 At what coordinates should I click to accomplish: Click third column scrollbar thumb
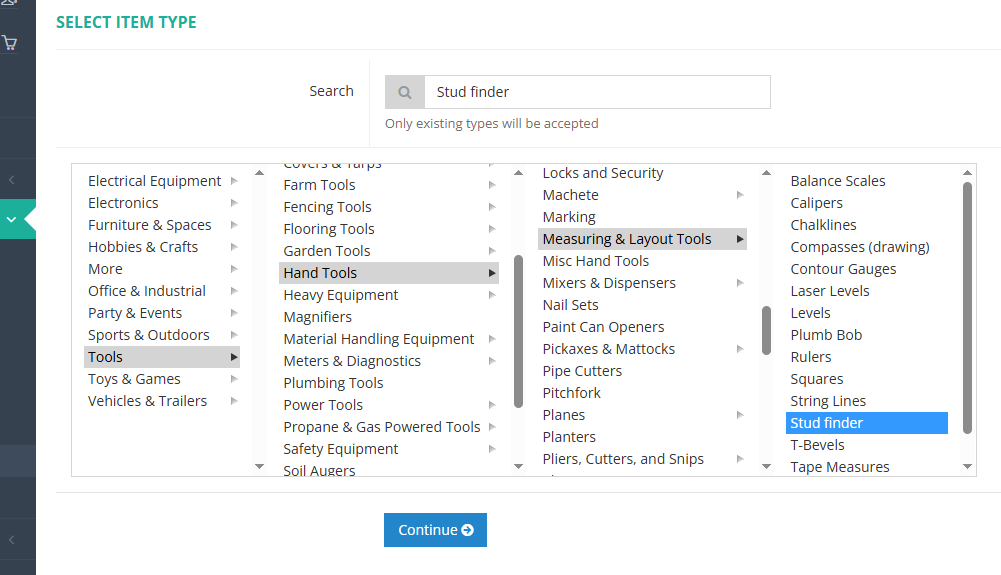(x=767, y=330)
